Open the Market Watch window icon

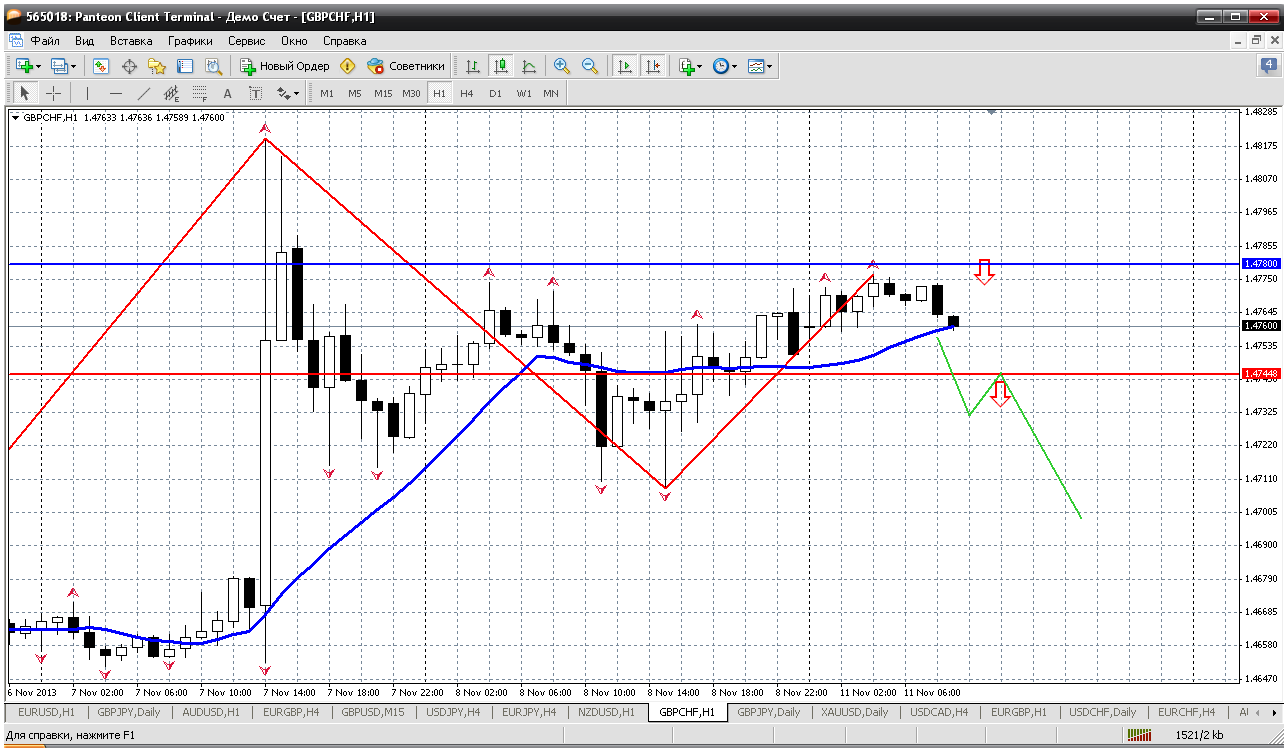[x=101, y=66]
